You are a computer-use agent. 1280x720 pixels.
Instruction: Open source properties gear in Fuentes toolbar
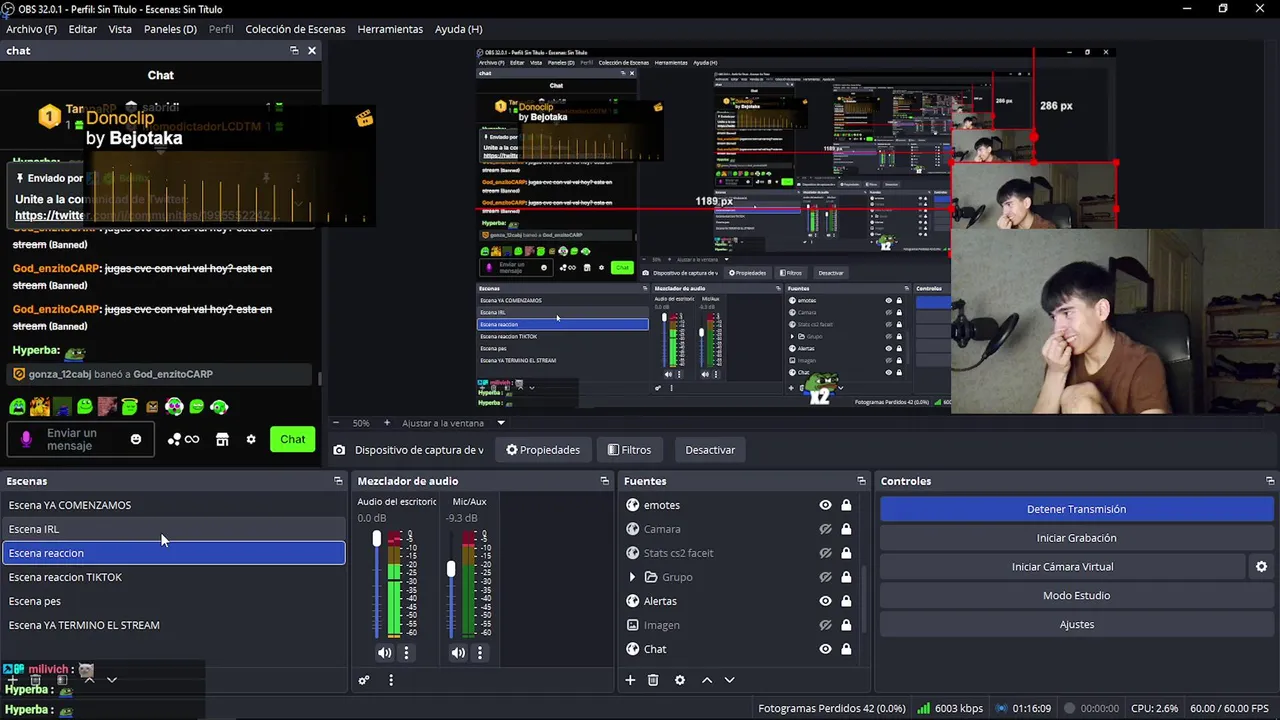pos(680,680)
